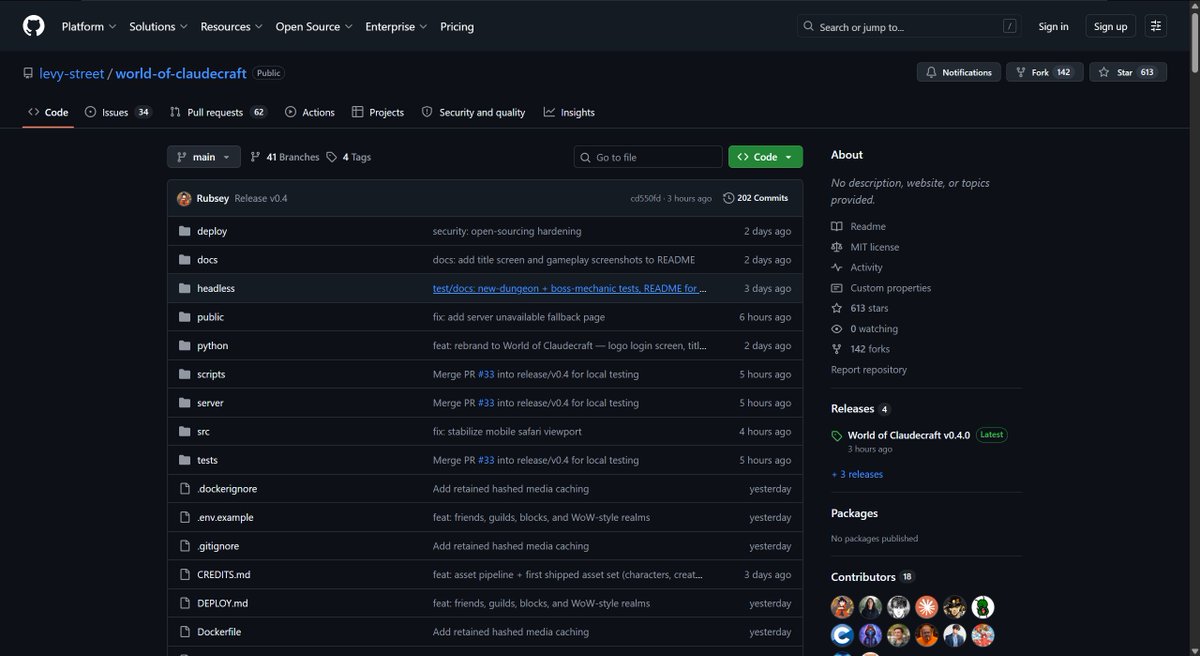
Task: Open the Pricing page
Action: pos(457,27)
